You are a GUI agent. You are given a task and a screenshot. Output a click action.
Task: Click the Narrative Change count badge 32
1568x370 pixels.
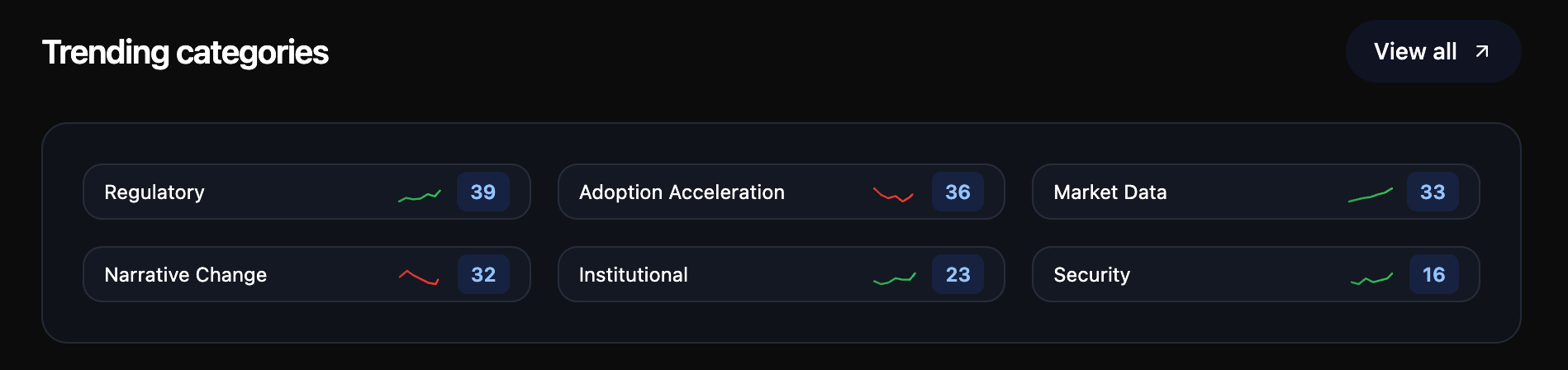(483, 275)
